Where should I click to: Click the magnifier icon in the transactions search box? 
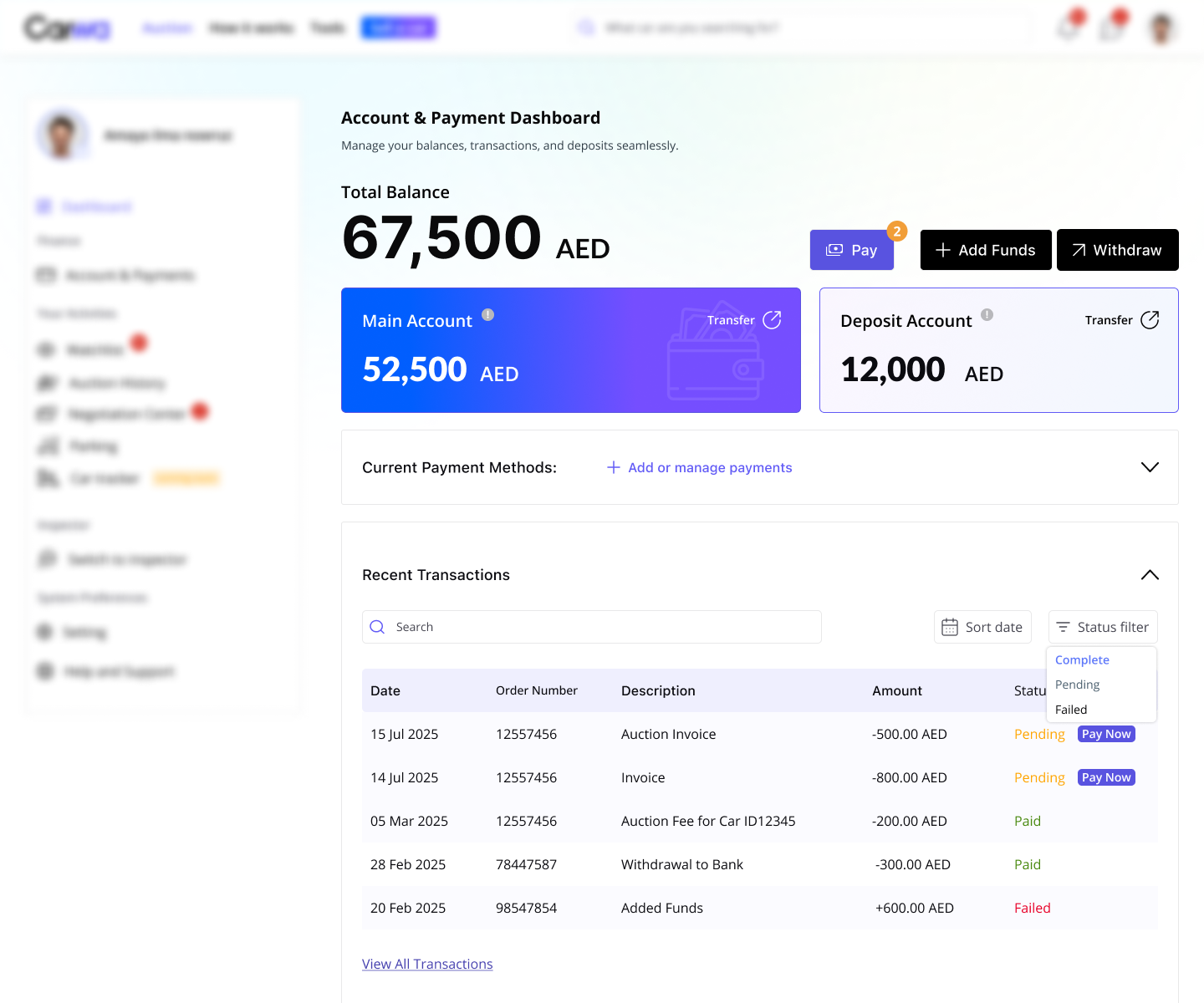coord(377,626)
